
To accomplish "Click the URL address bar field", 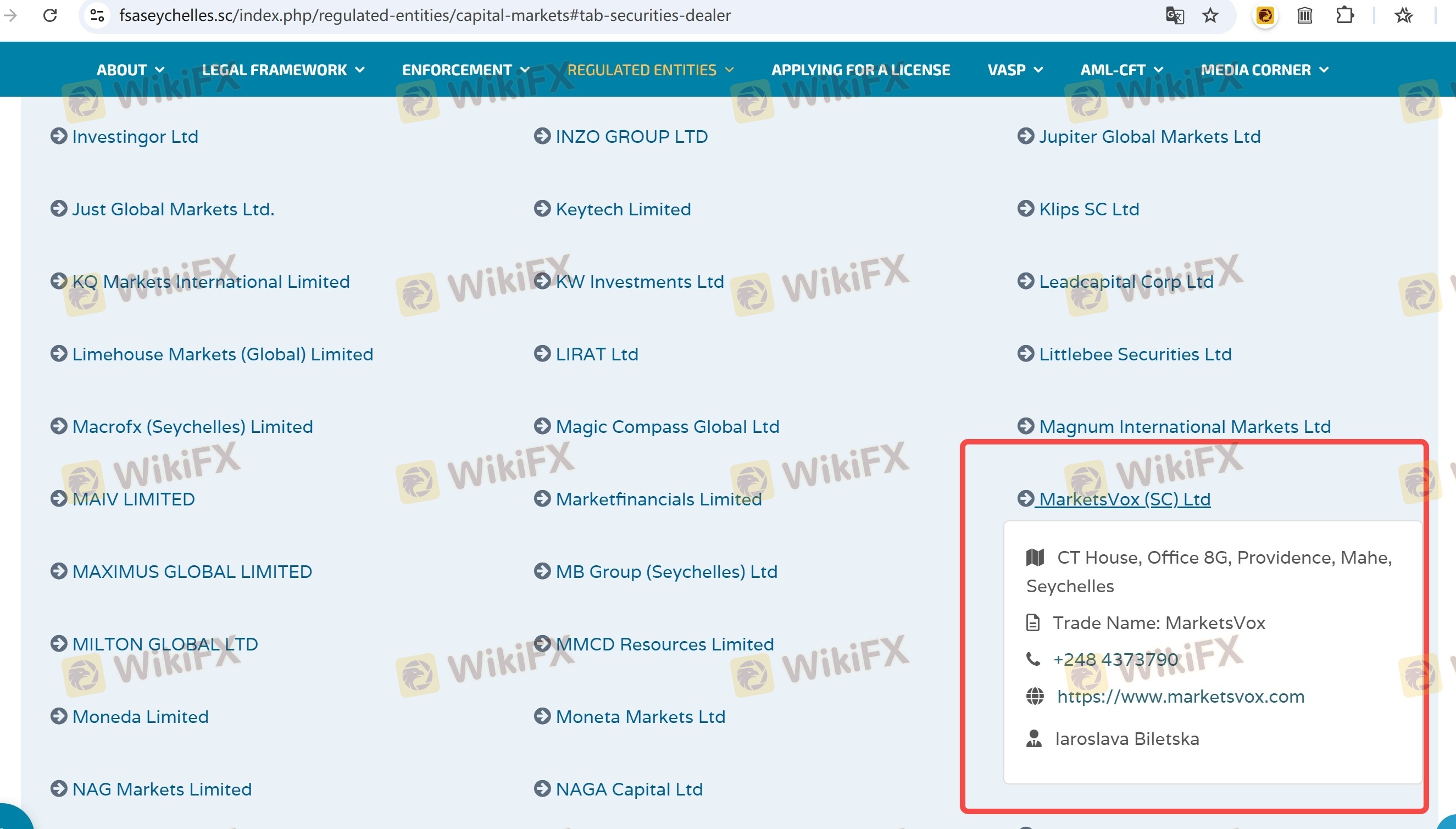I will (569, 15).
